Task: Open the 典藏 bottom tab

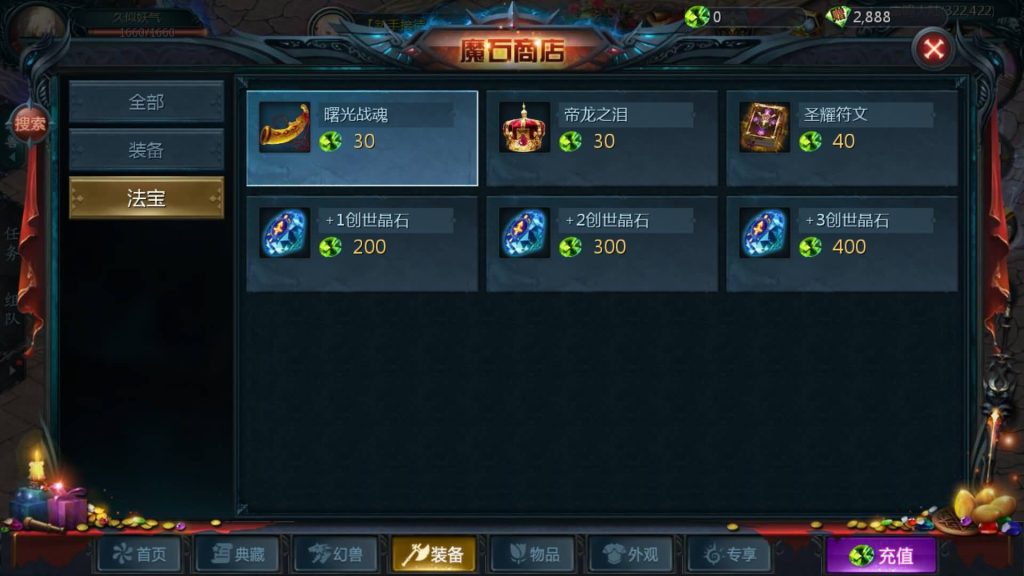Action: [x=238, y=554]
